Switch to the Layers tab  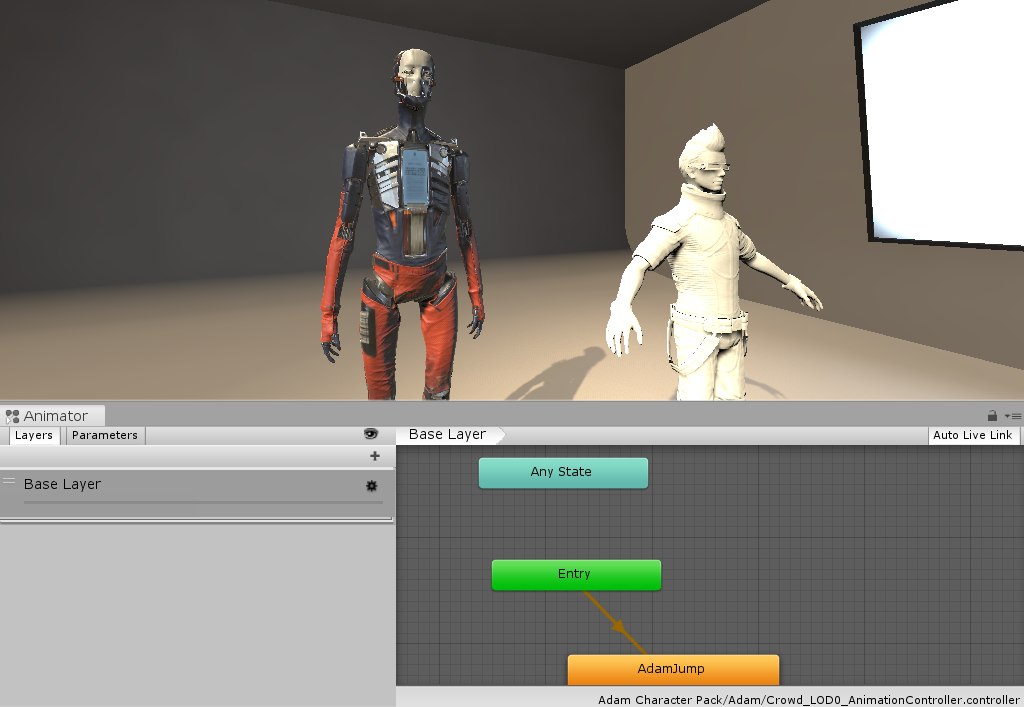click(x=34, y=436)
